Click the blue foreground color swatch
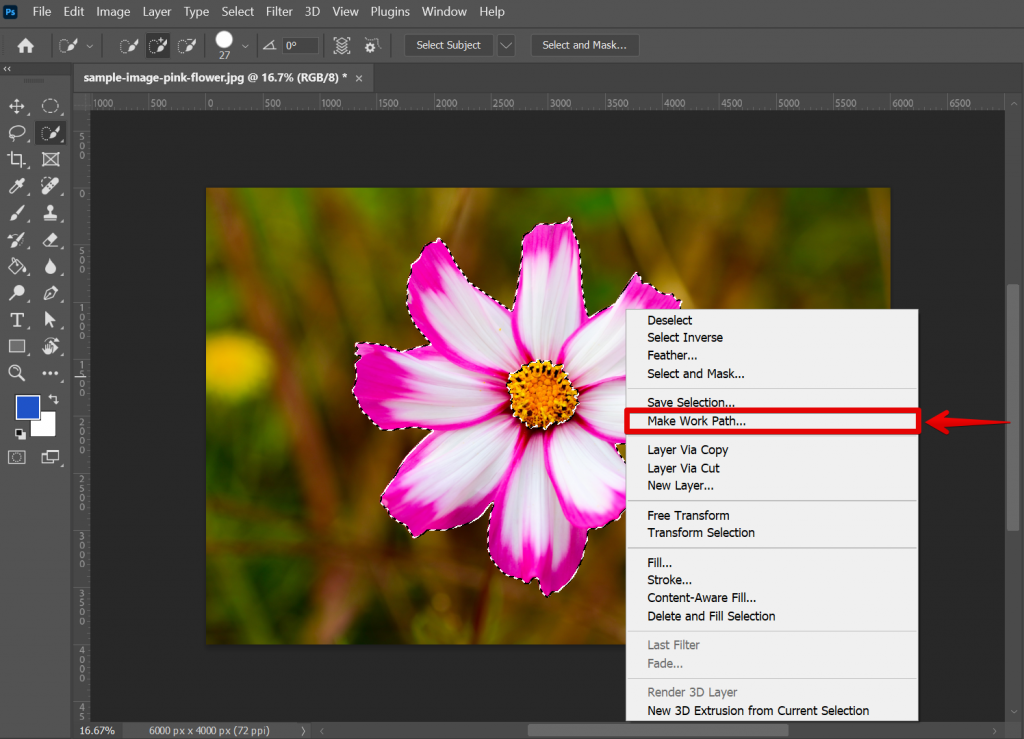The height and width of the screenshot is (739, 1024). point(28,407)
